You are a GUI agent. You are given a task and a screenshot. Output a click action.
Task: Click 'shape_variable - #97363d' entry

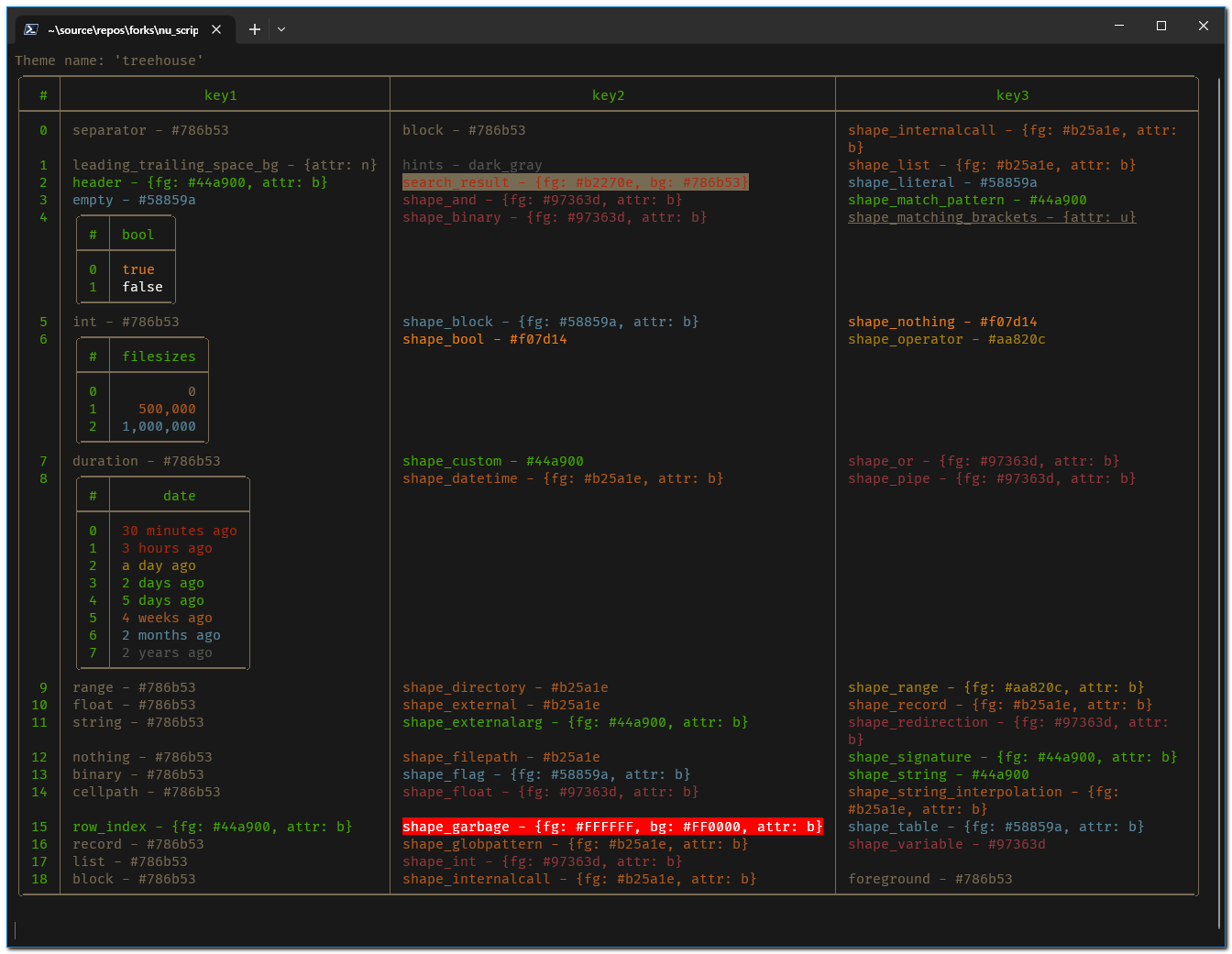947,844
